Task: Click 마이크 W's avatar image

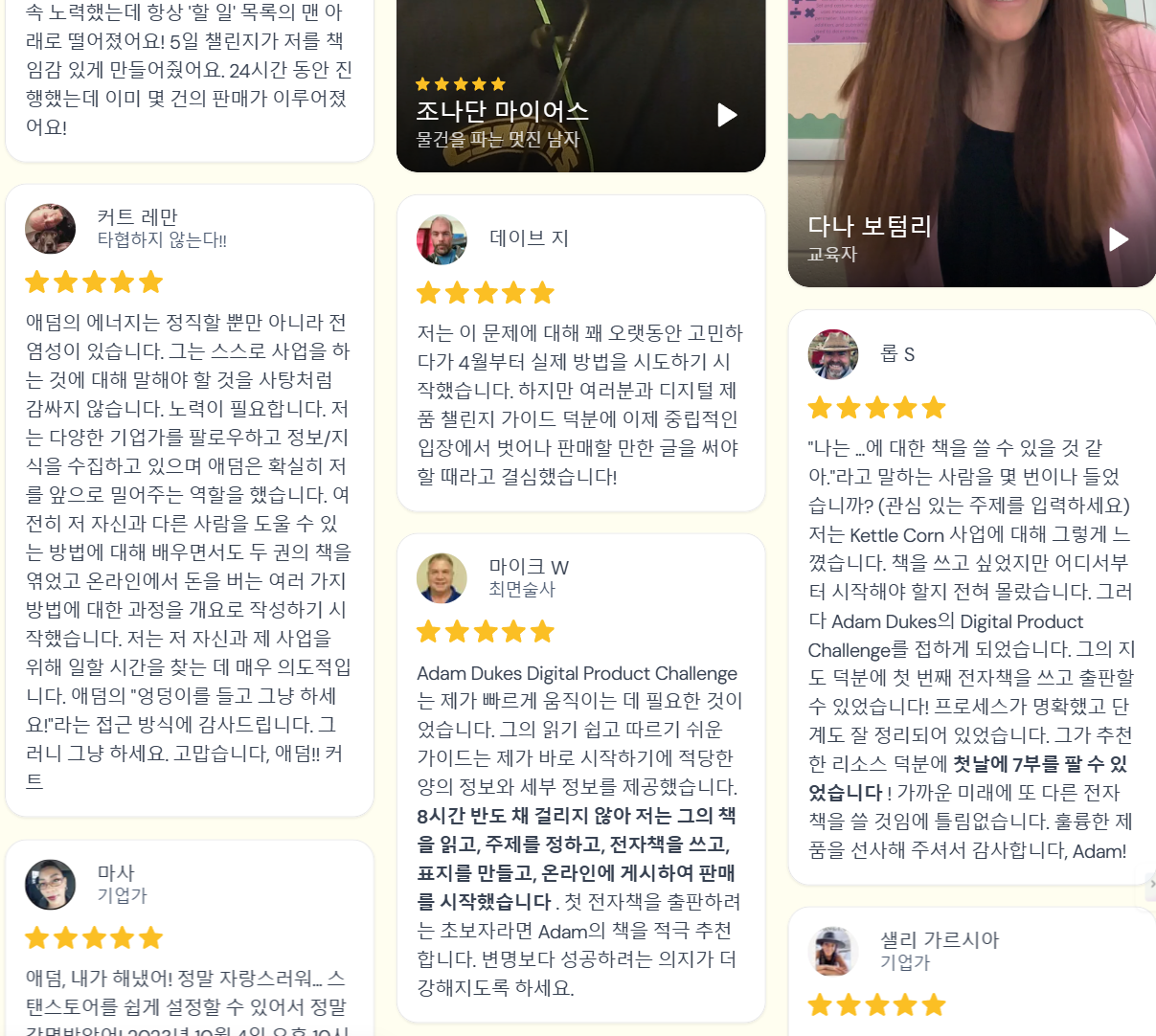Action: 442,578
